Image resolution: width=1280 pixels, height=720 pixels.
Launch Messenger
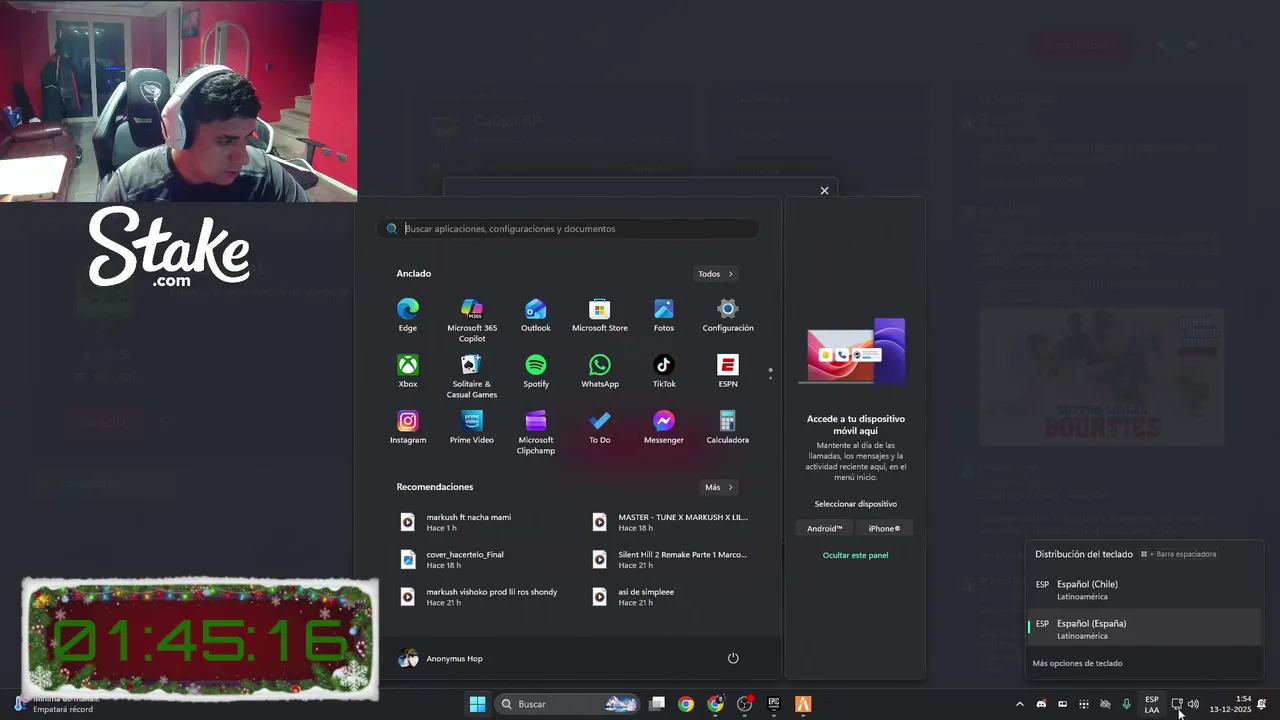pos(664,426)
